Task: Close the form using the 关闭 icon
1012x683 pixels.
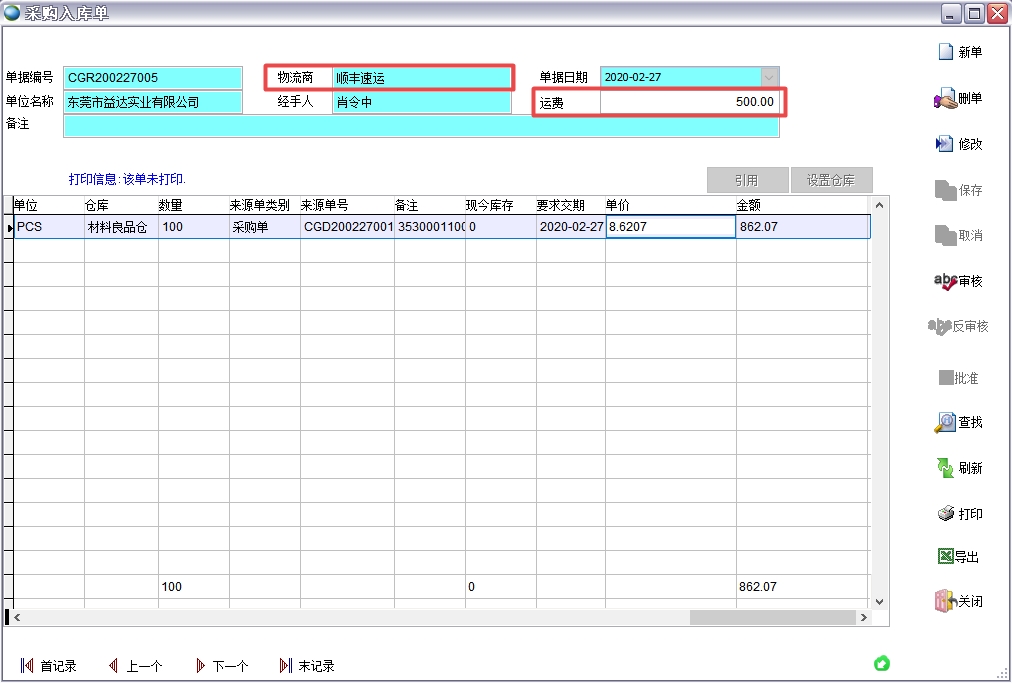Action: point(945,601)
